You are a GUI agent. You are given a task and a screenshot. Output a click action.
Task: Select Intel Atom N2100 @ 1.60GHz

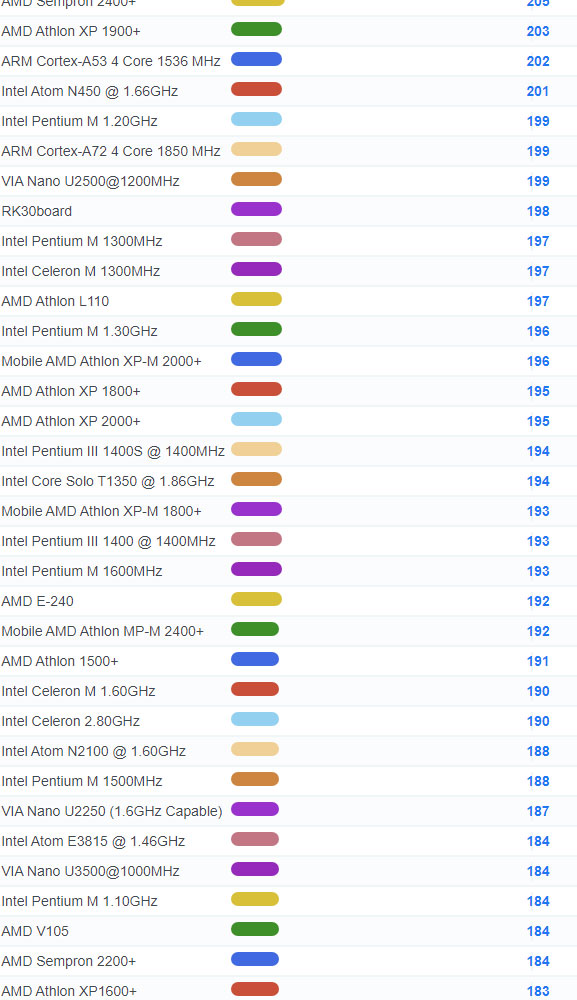point(93,751)
